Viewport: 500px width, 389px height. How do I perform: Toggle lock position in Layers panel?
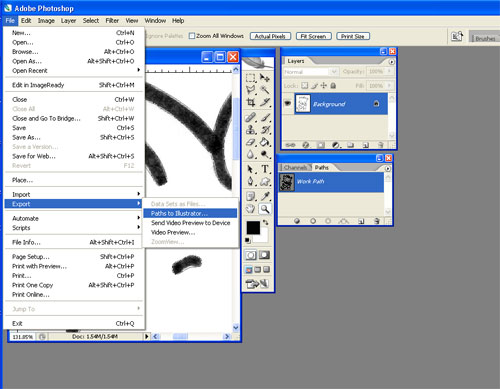coord(324,85)
